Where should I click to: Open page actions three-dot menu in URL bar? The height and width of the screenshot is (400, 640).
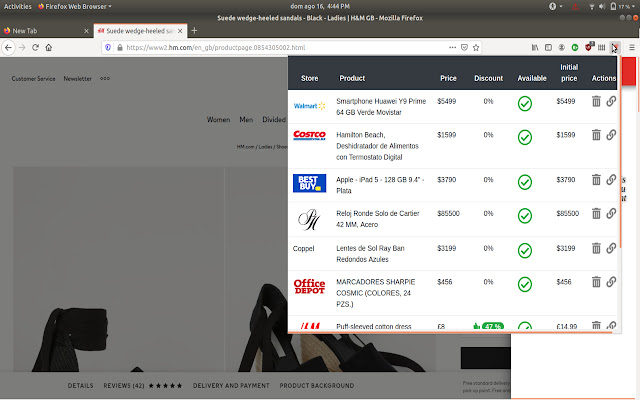coord(452,47)
